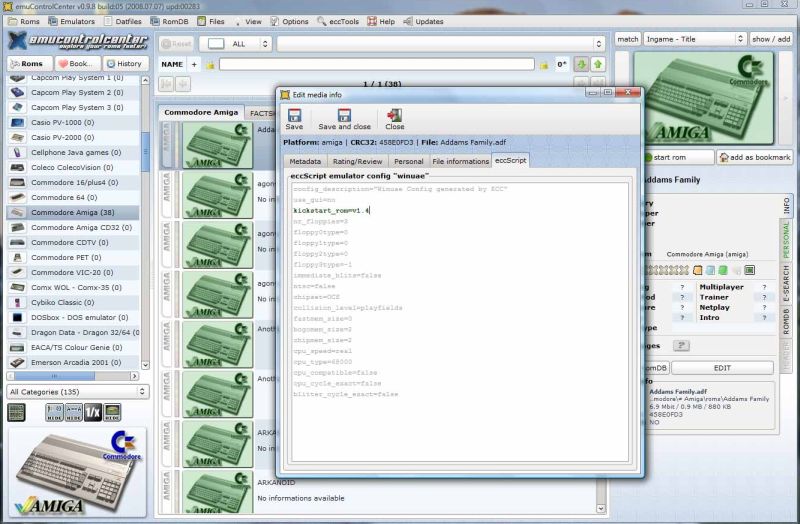Open the History tab in left panel
This screenshot has width=800, height=524.
(125, 64)
